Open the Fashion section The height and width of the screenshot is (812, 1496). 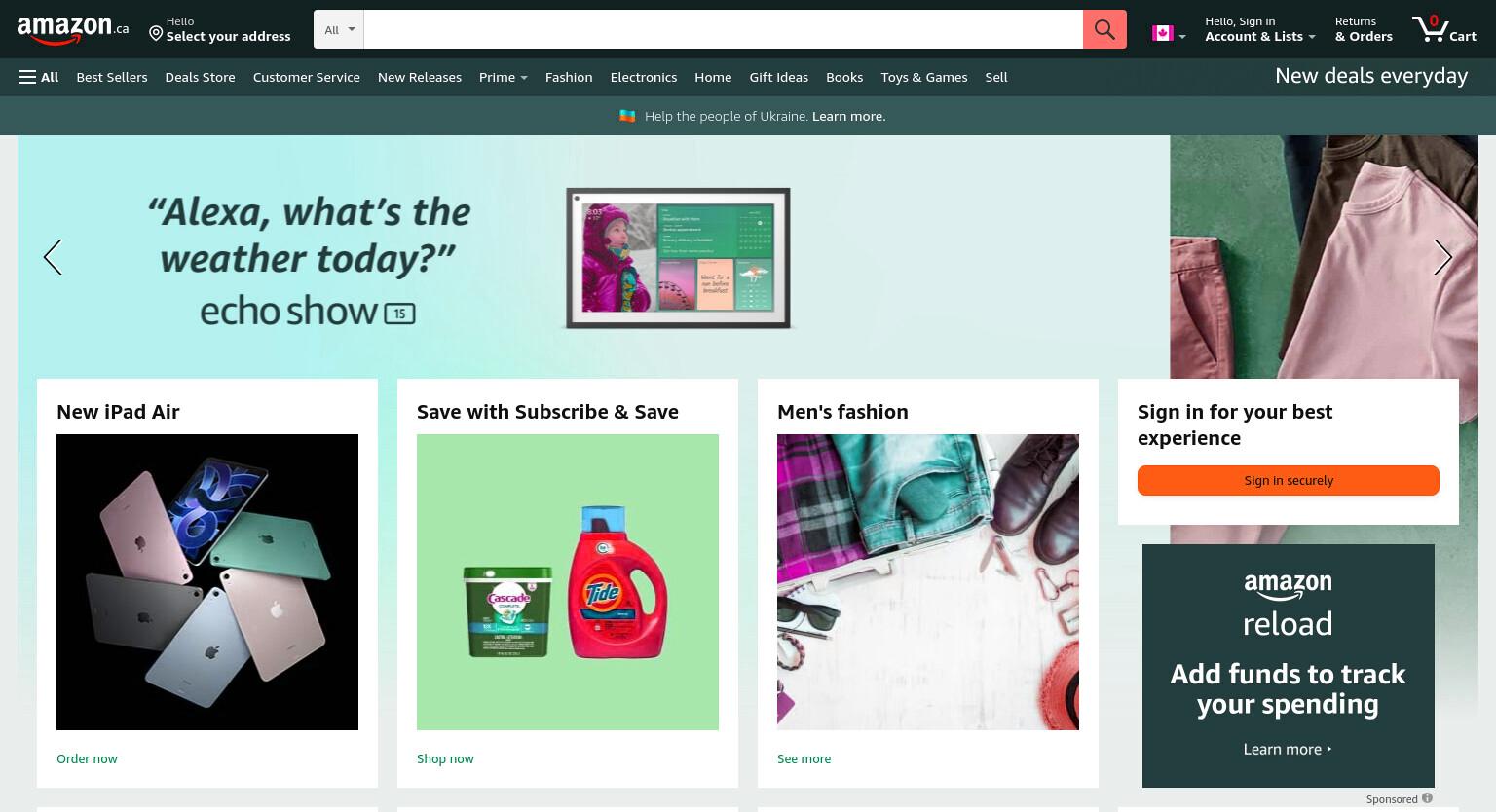[x=569, y=77]
